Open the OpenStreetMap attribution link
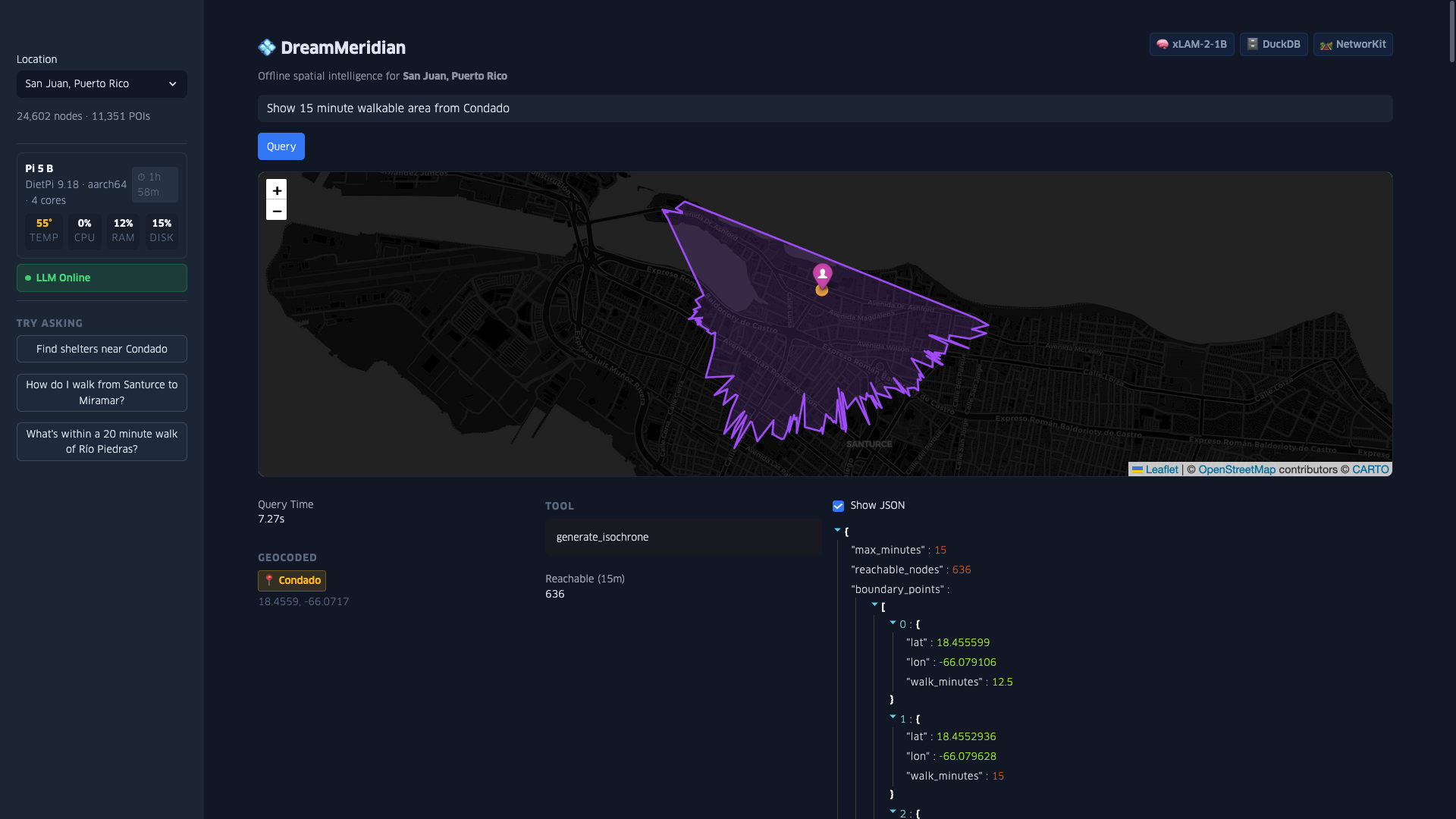 point(1237,469)
